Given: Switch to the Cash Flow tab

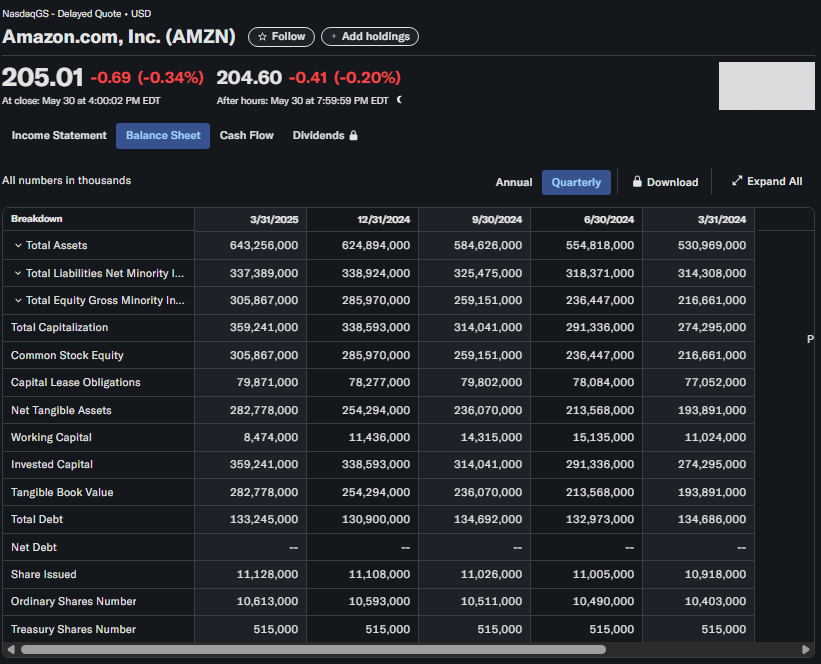Looking at the screenshot, I should pos(247,136).
